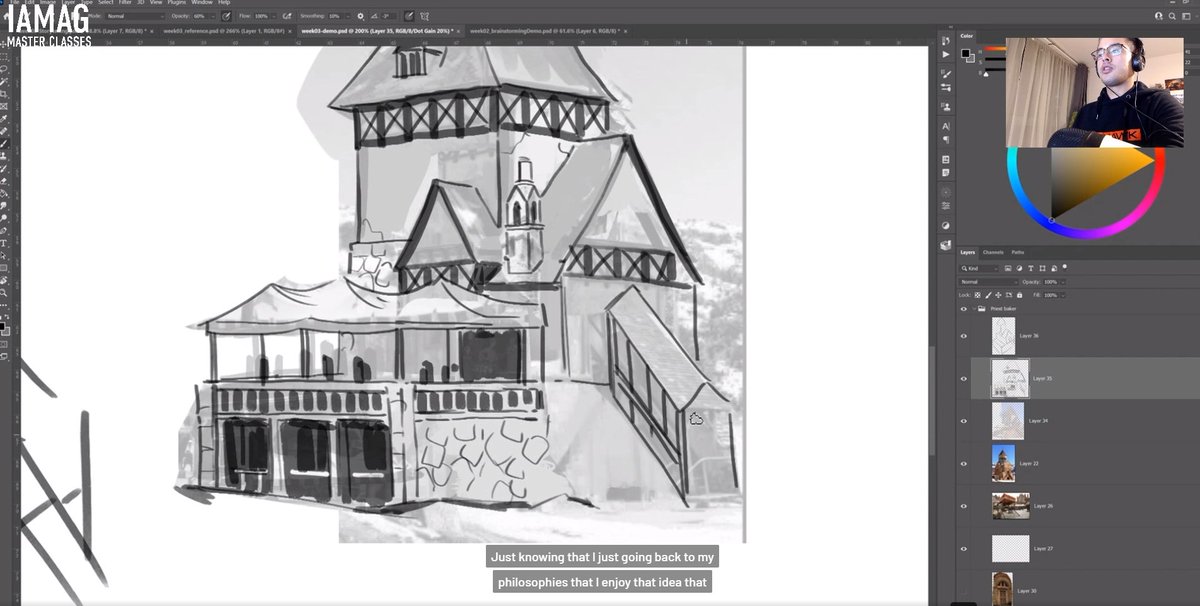Open the Flow 100% dropdown
Screen dimensions: 1200x606
point(273,16)
